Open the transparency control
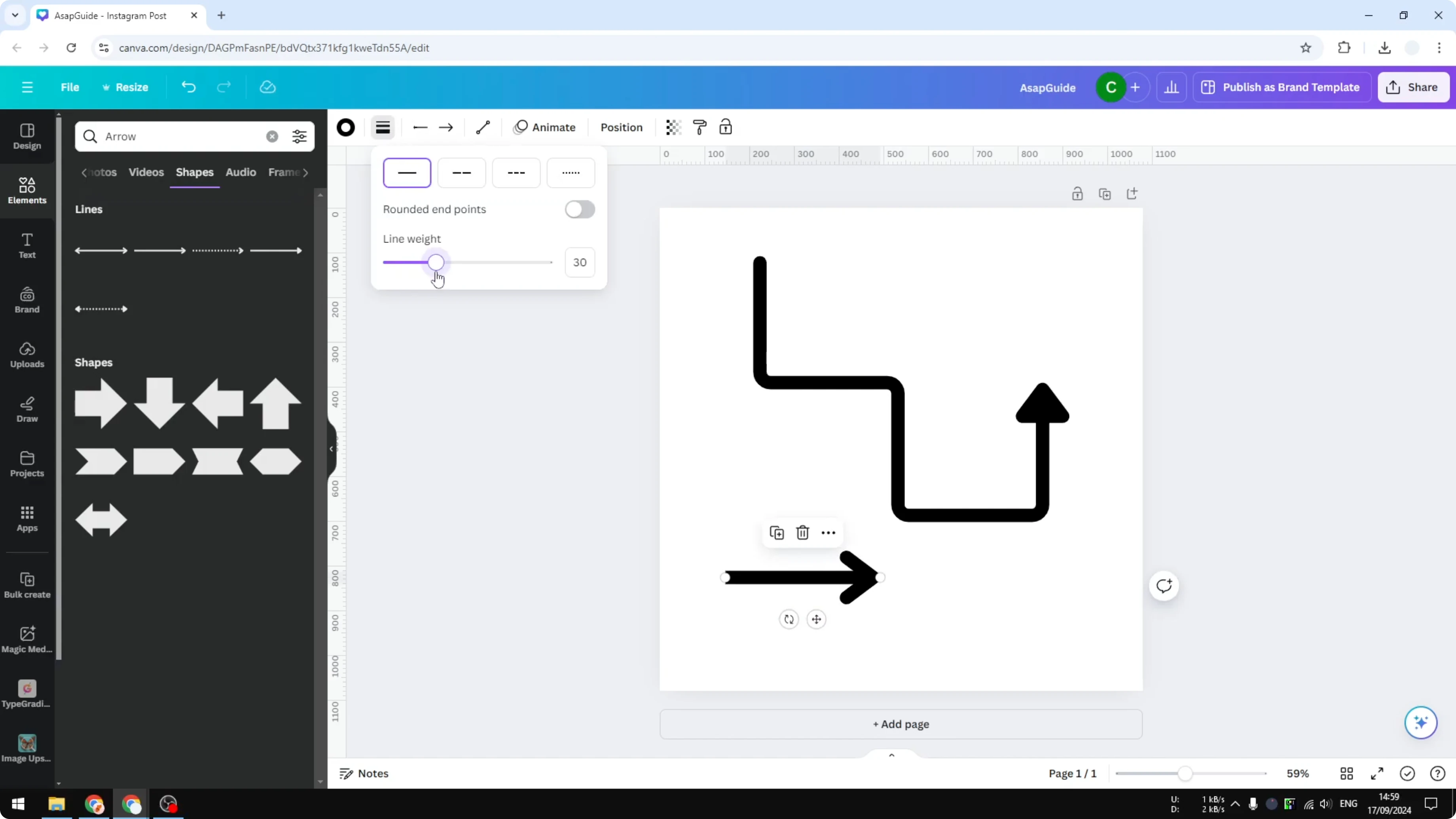 [x=673, y=128]
